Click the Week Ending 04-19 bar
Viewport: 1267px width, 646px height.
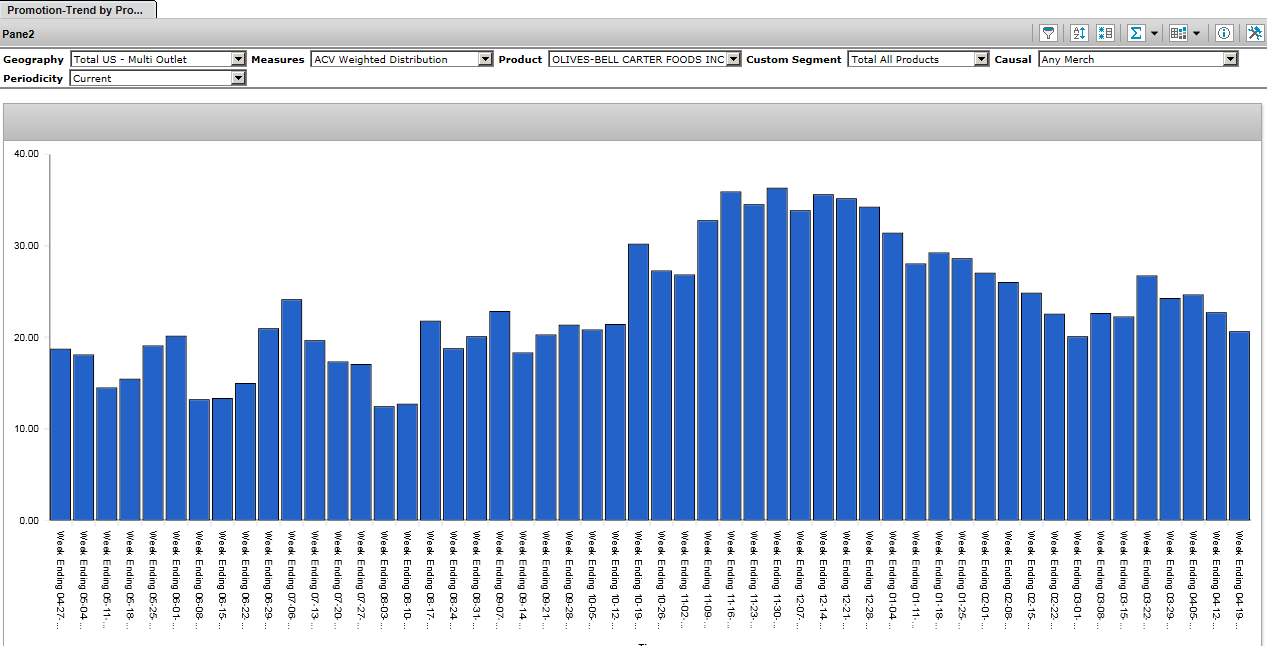tap(1240, 425)
